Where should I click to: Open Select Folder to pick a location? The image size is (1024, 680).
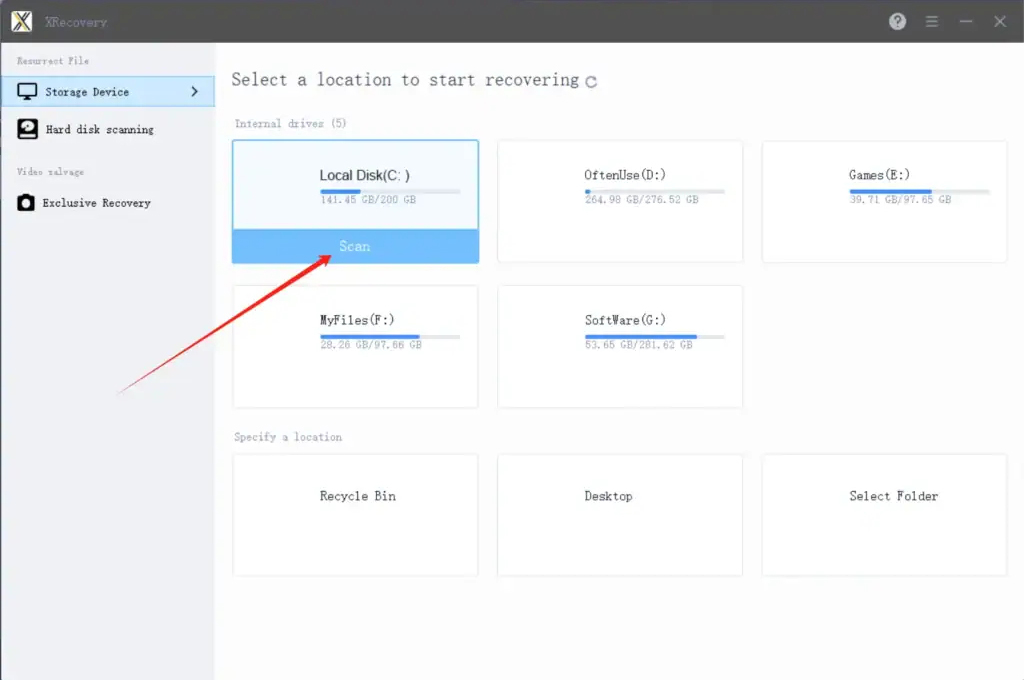[884, 515]
